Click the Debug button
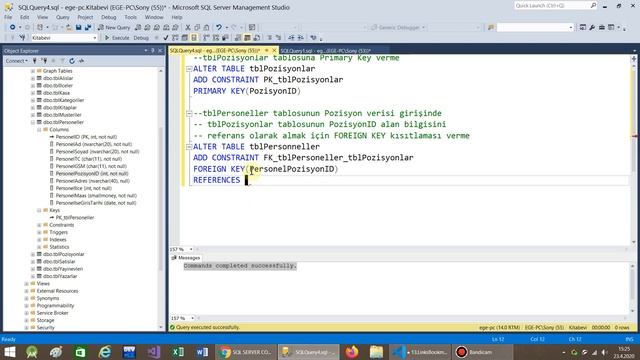Screen dimensions: 640x360 141,38
